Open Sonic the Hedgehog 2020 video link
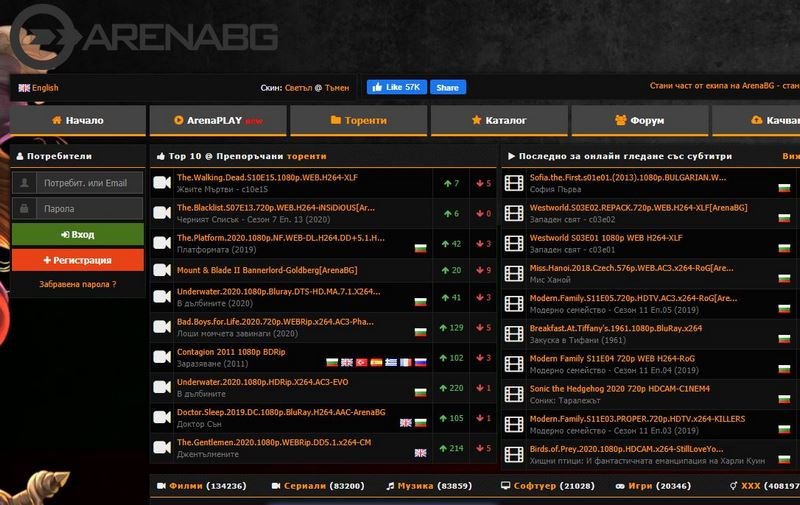This screenshot has width=800, height=505. (619, 389)
